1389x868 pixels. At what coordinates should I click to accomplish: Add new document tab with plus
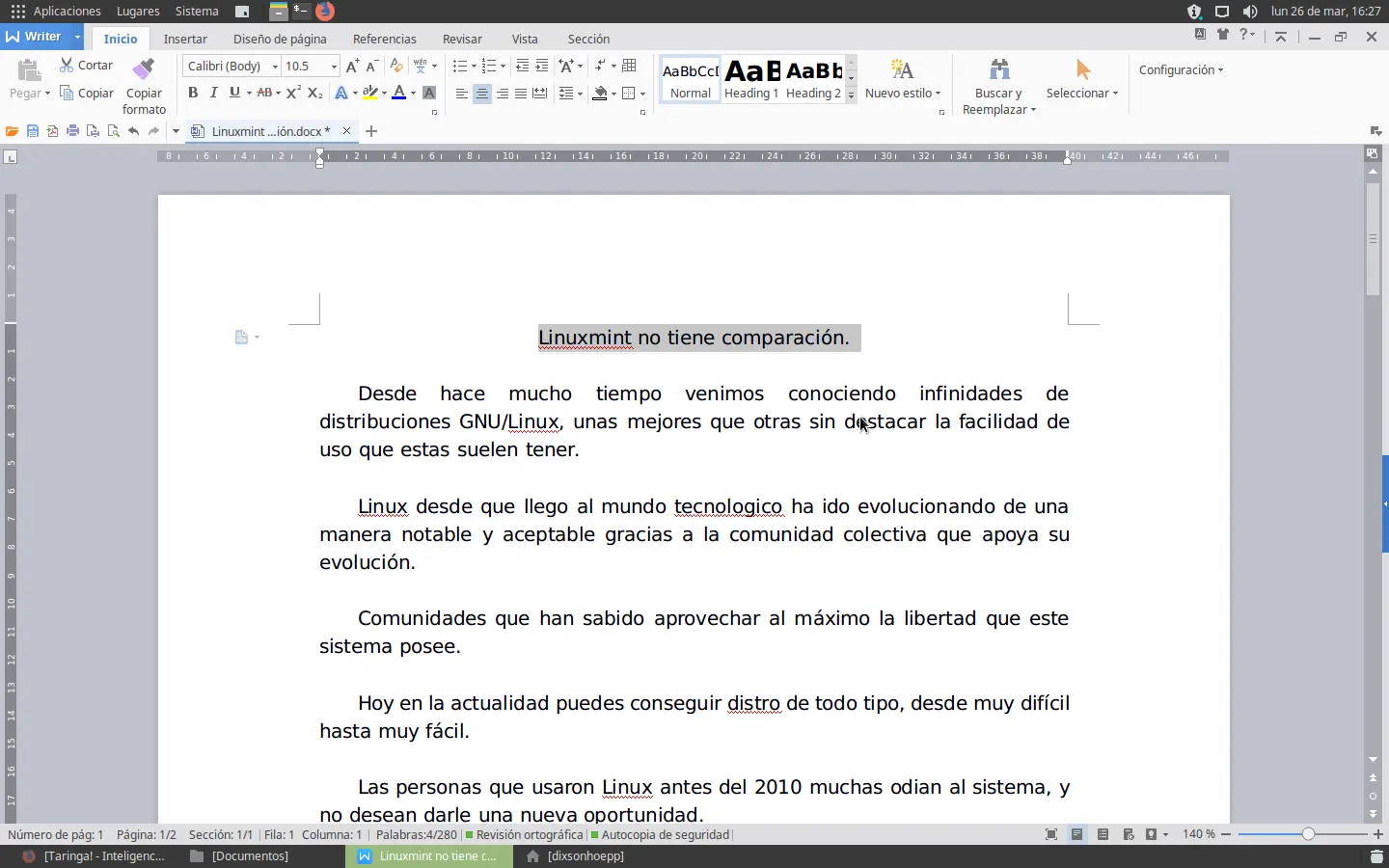[x=371, y=131]
